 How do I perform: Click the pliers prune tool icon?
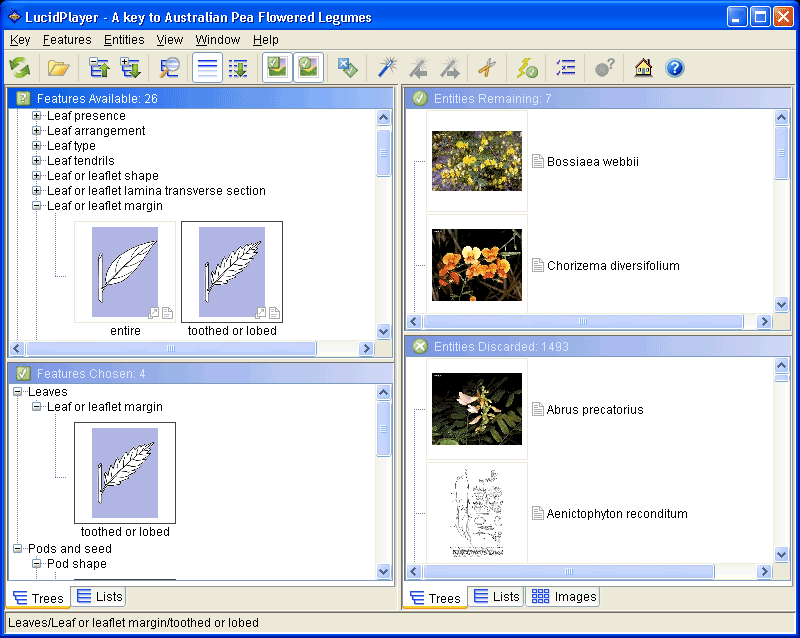[487, 68]
